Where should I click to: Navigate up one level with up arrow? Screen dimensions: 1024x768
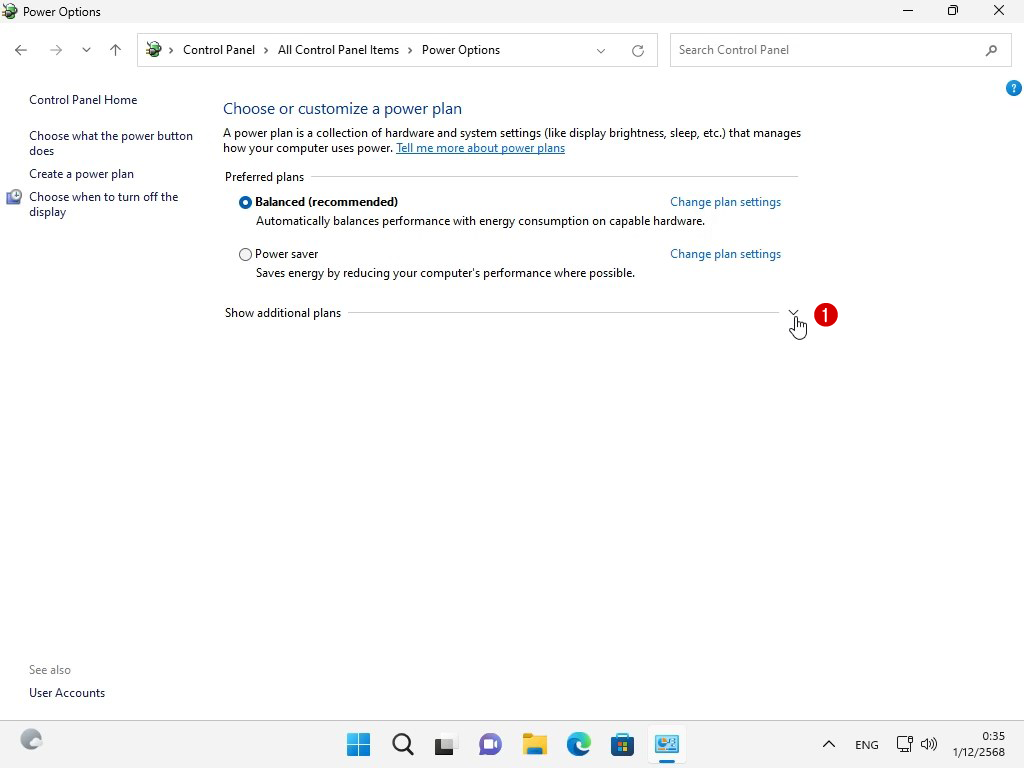point(115,50)
